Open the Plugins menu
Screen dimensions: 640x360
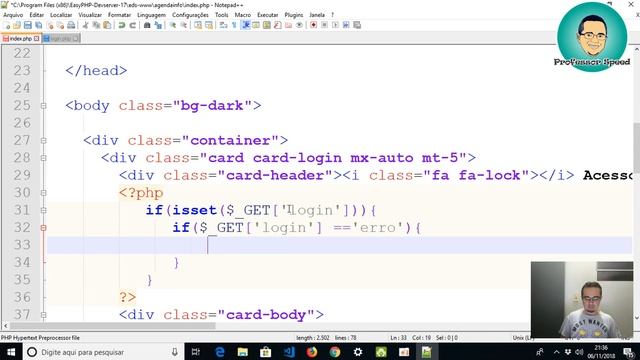293,15
